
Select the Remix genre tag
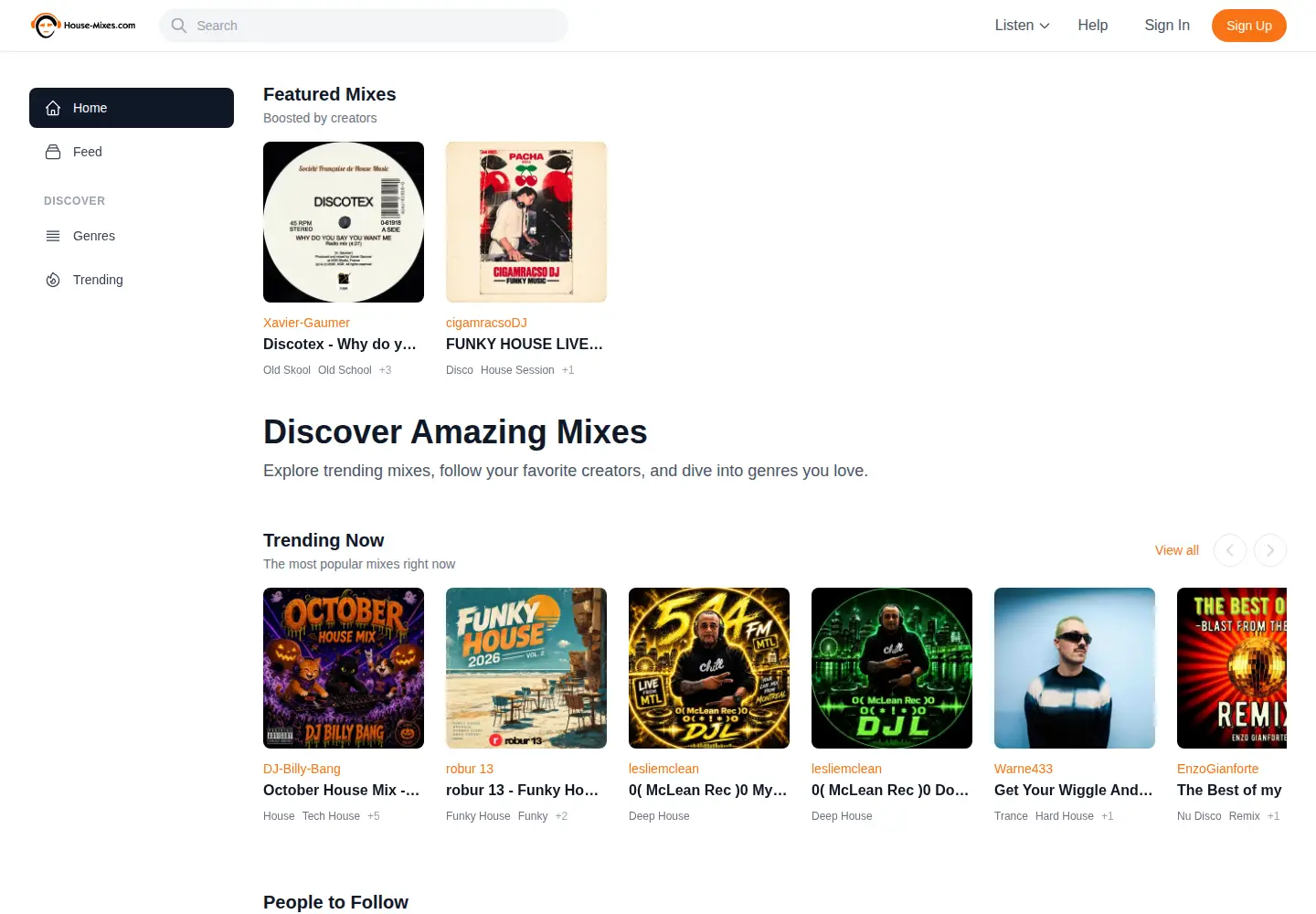tap(1245, 816)
